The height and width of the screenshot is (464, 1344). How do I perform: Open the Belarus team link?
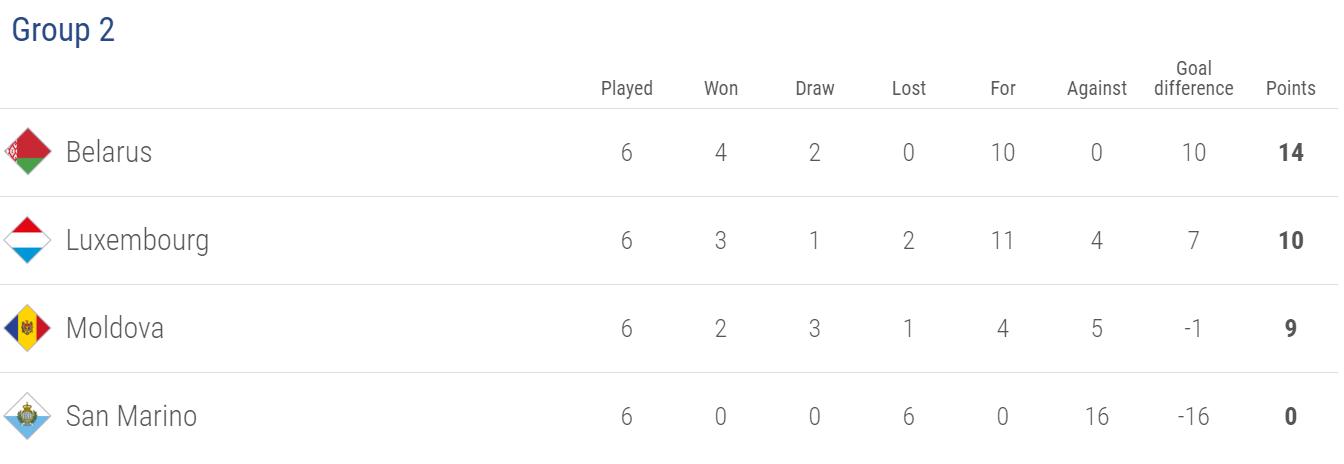click(x=109, y=152)
